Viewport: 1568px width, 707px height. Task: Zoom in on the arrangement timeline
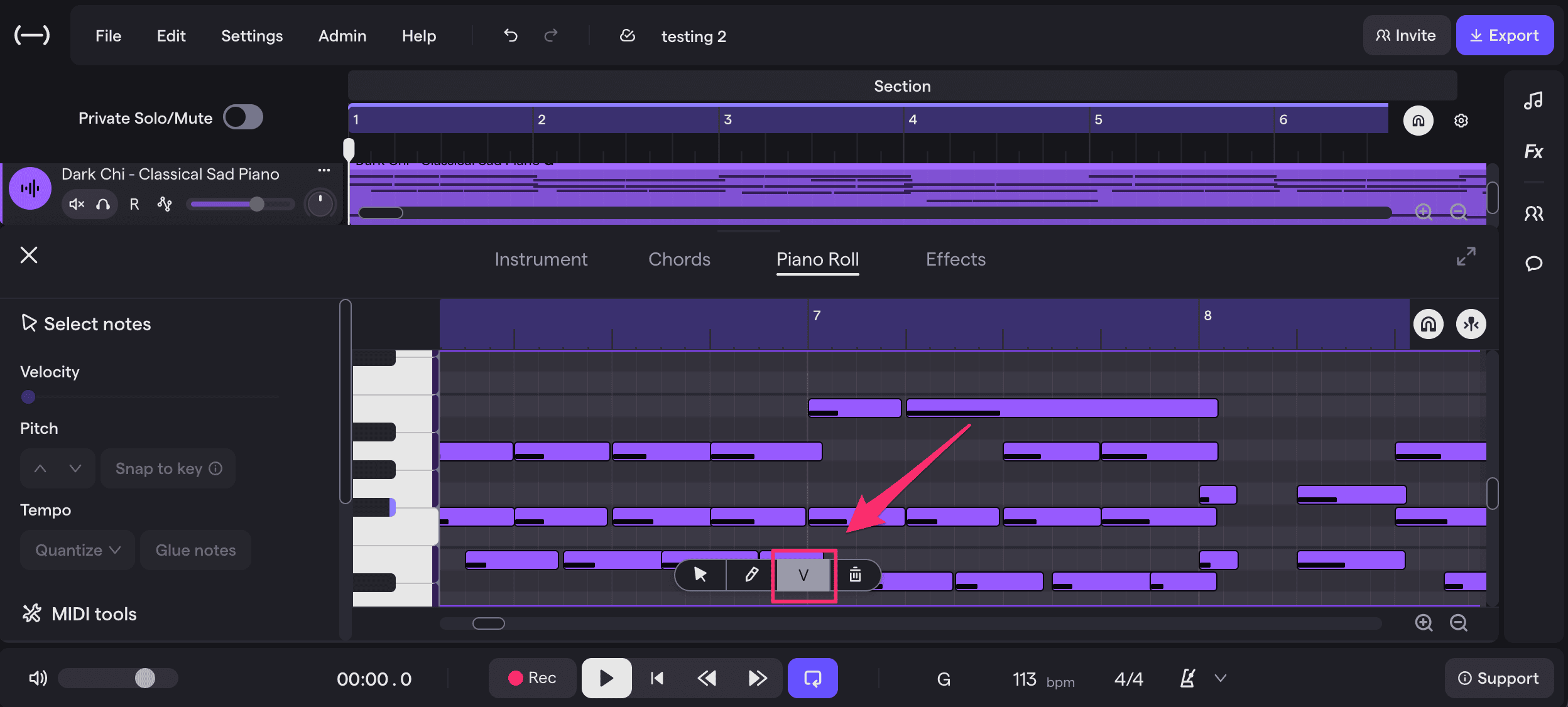(x=1424, y=212)
